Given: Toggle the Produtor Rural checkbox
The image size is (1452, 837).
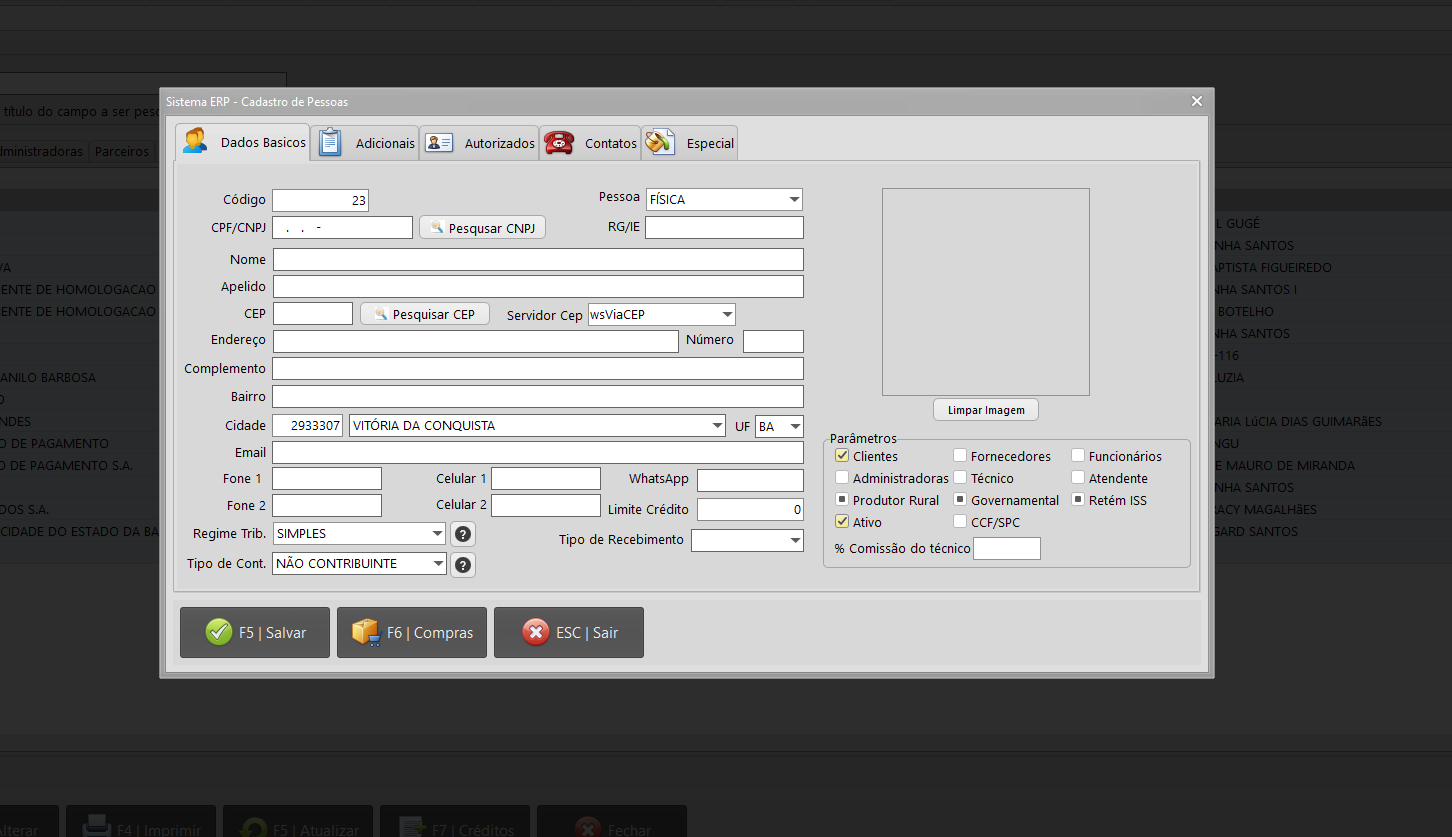Looking at the screenshot, I should click(842, 500).
